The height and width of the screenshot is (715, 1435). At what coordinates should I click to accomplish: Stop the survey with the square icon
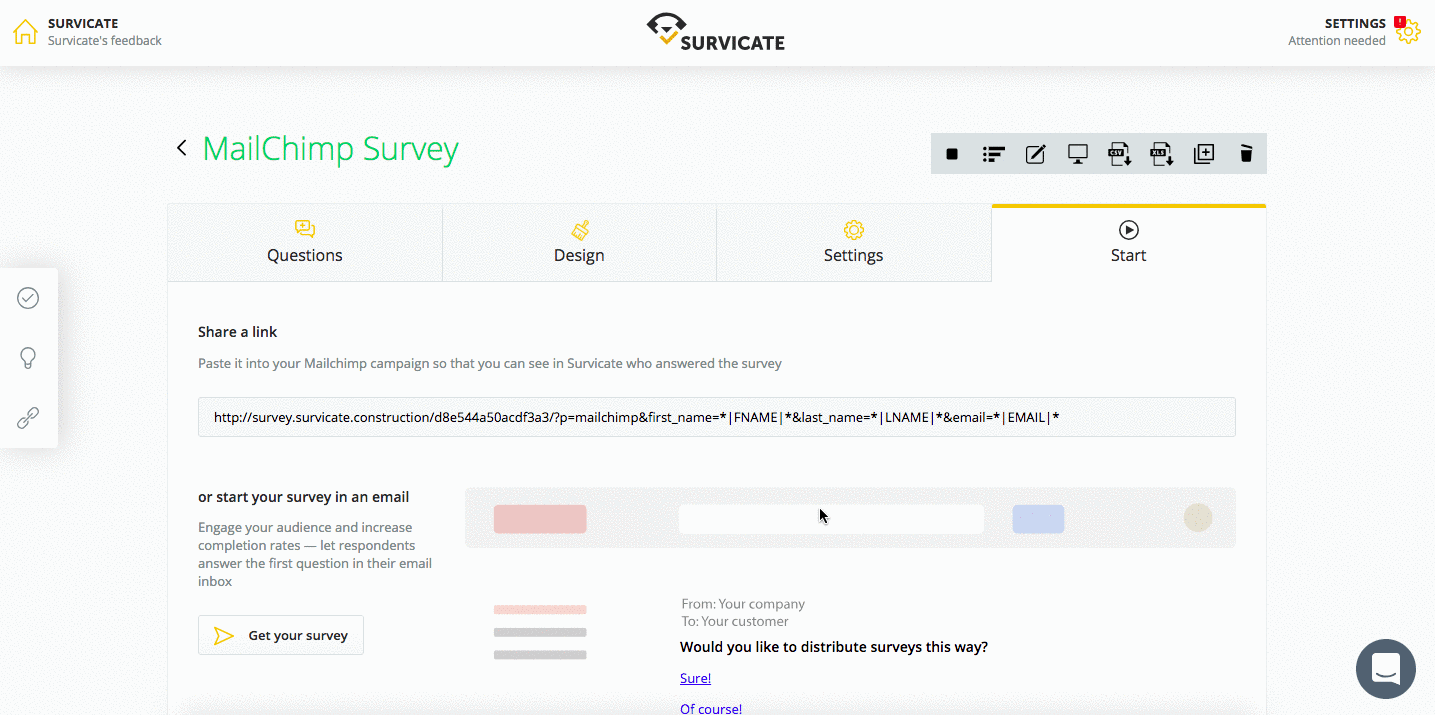click(x=952, y=154)
